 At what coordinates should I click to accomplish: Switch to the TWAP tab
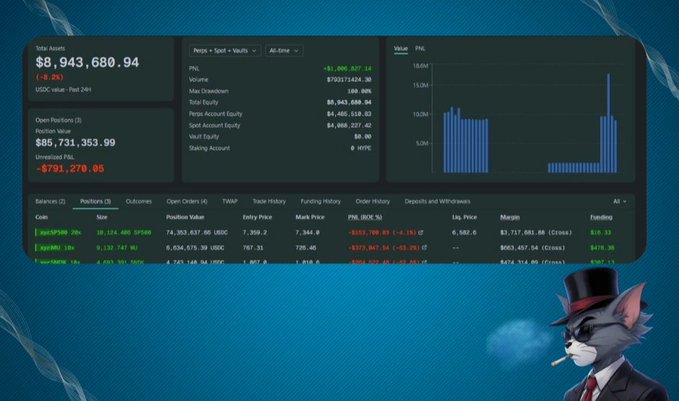[230, 201]
